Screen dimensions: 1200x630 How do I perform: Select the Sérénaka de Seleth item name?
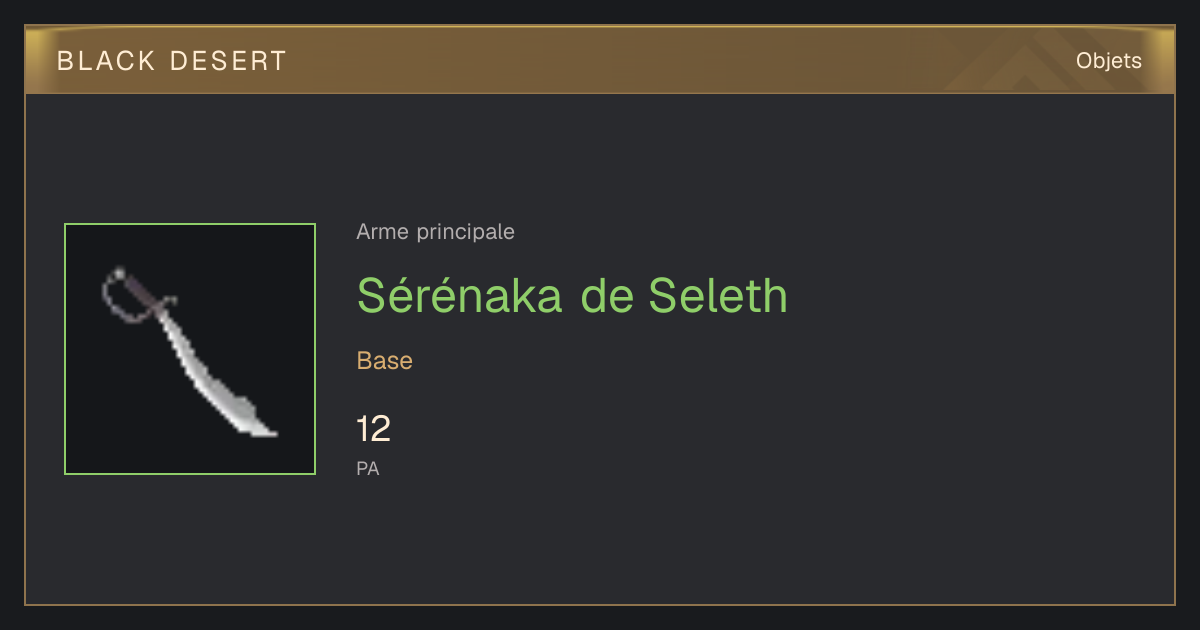coord(572,295)
